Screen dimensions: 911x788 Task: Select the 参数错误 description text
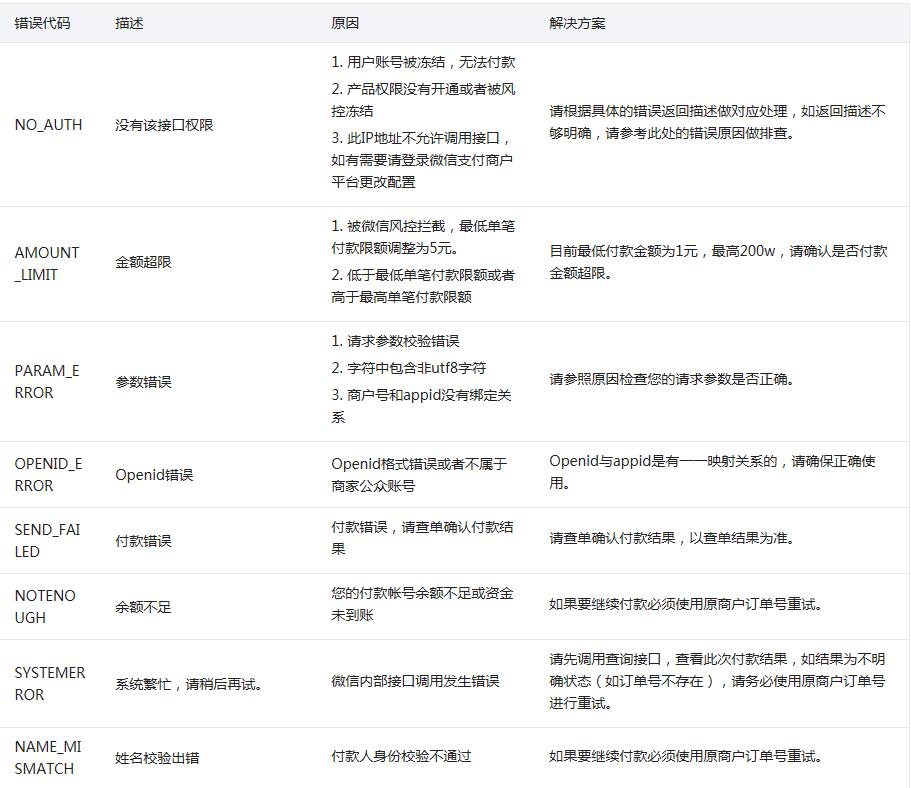[143, 382]
